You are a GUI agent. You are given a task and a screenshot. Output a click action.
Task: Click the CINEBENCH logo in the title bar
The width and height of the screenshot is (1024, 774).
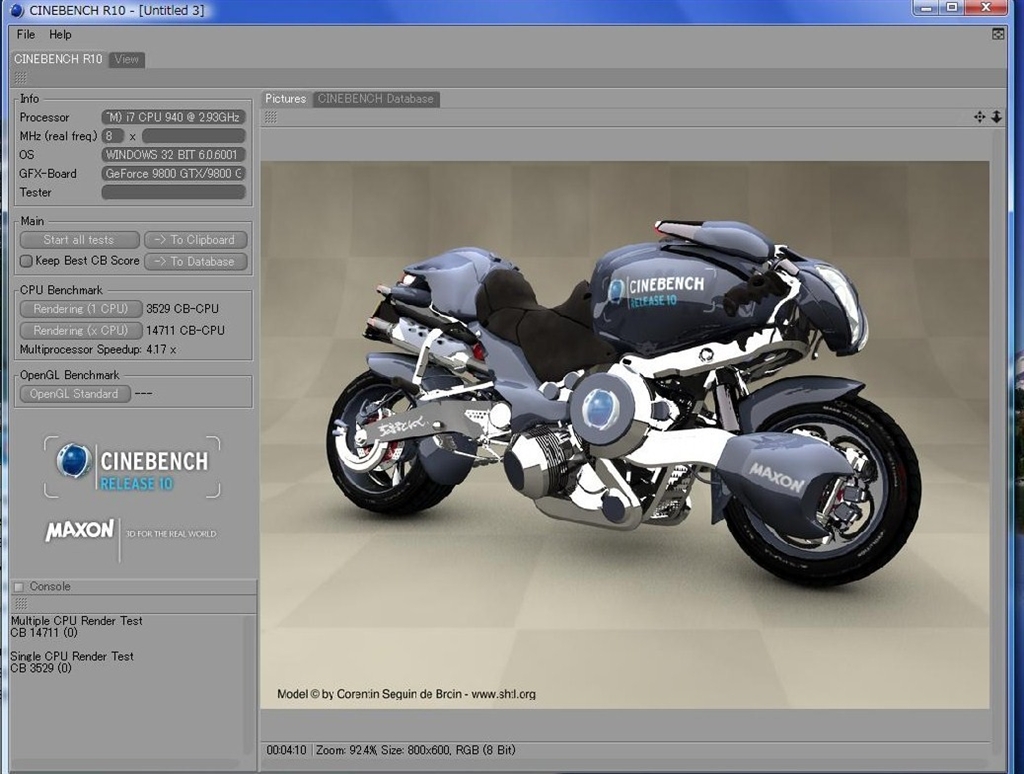pos(17,11)
